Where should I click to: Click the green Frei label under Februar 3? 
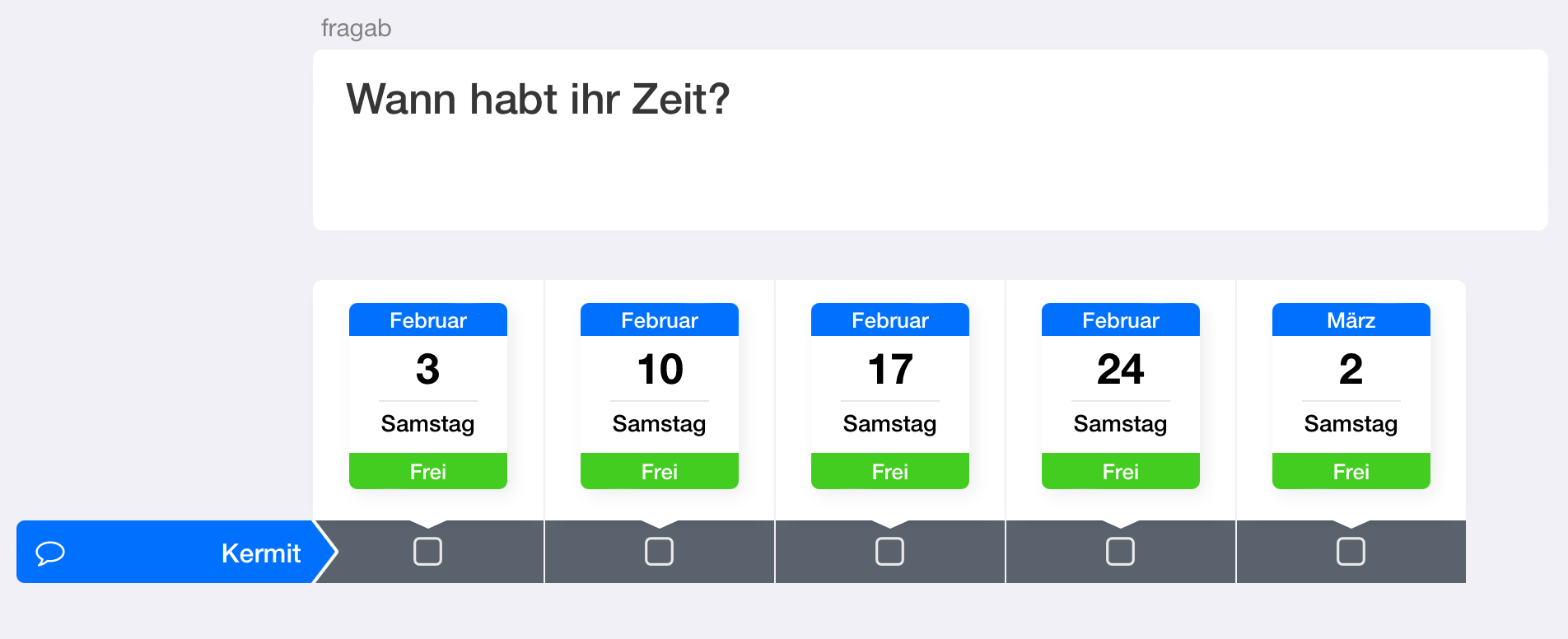coord(427,472)
